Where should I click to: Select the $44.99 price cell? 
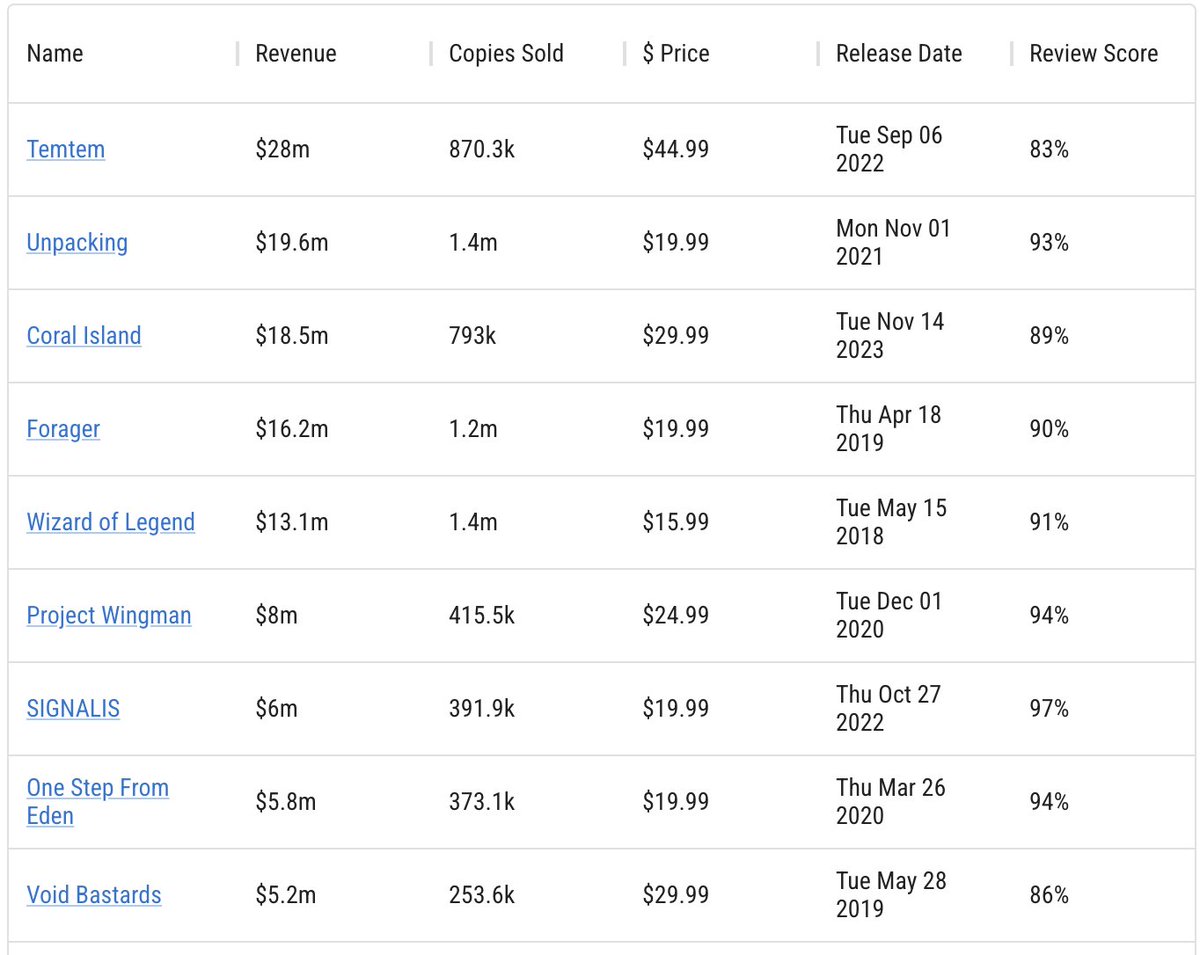point(676,149)
